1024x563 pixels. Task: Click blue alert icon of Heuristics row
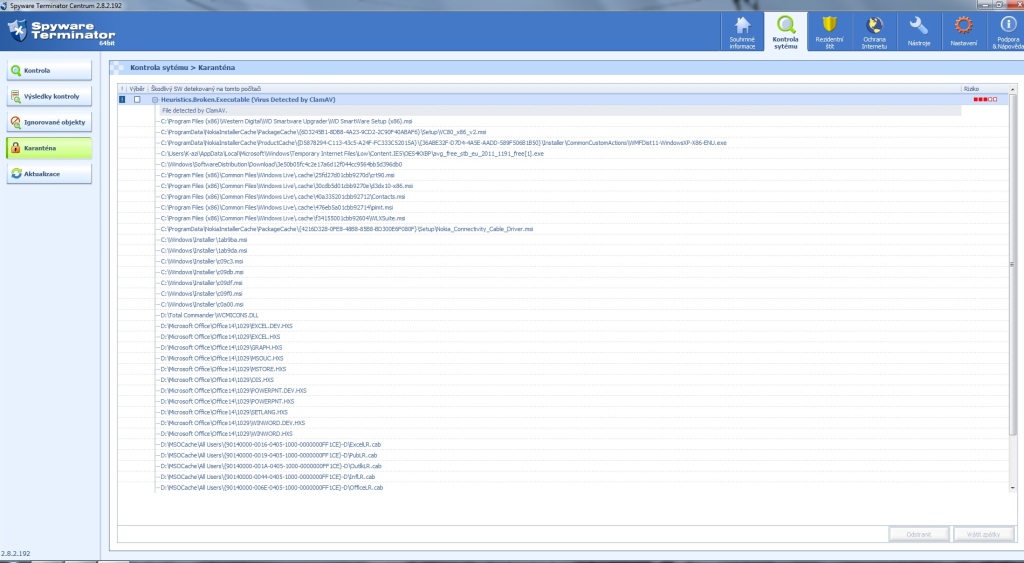122,100
